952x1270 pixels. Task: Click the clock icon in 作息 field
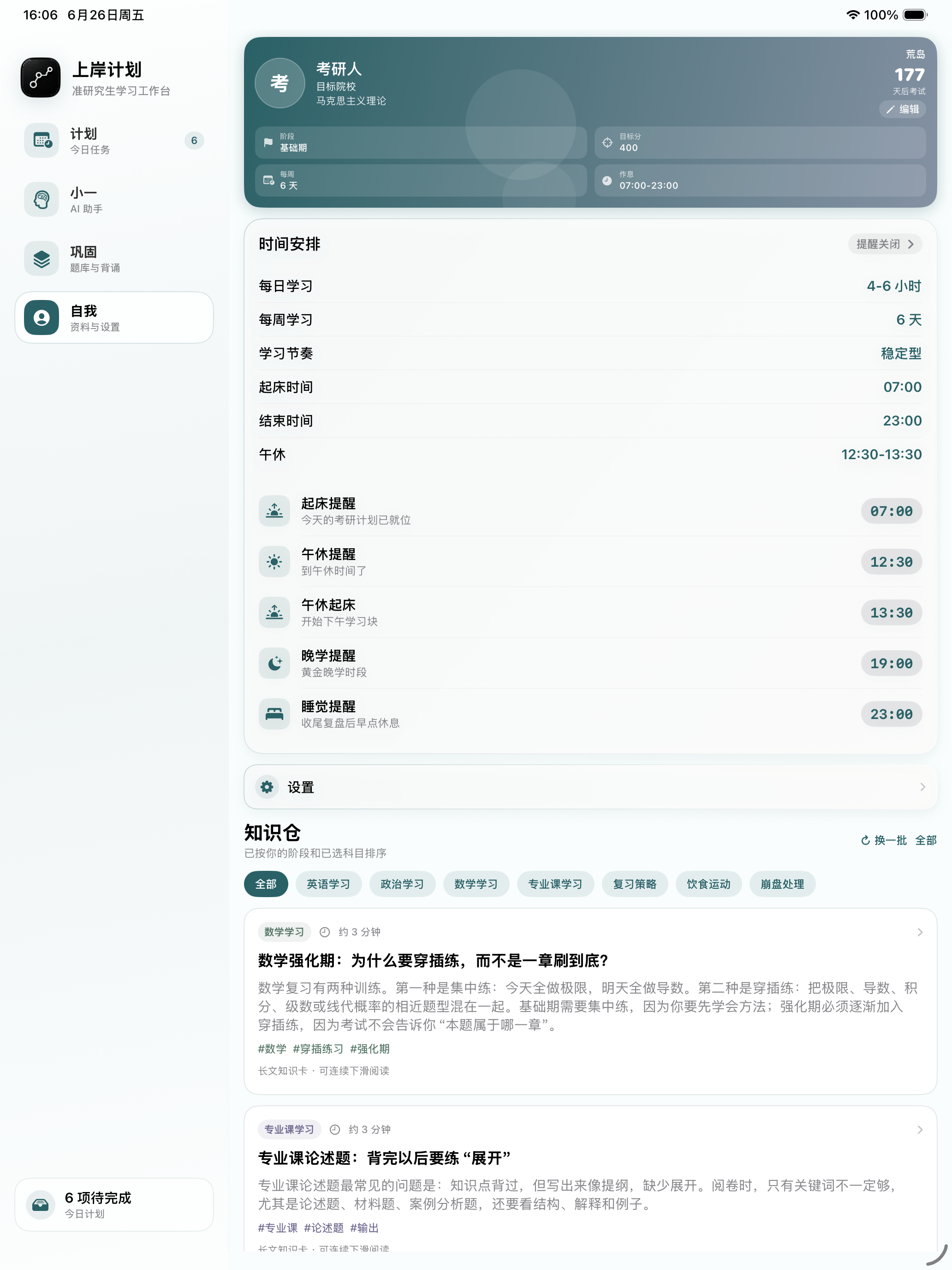(x=607, y=180)
